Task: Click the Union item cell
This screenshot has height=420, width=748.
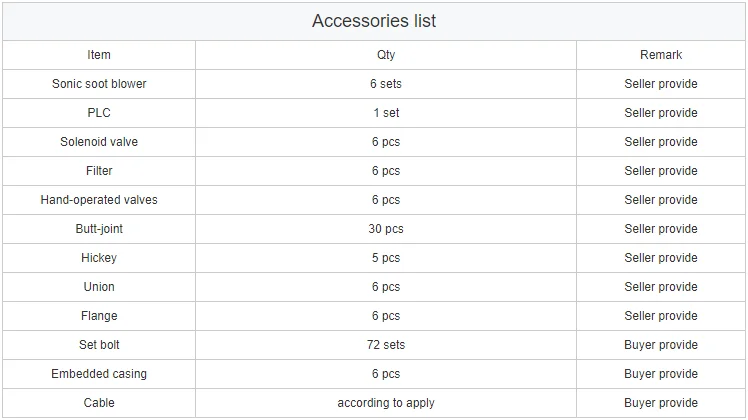Action: 99,287
